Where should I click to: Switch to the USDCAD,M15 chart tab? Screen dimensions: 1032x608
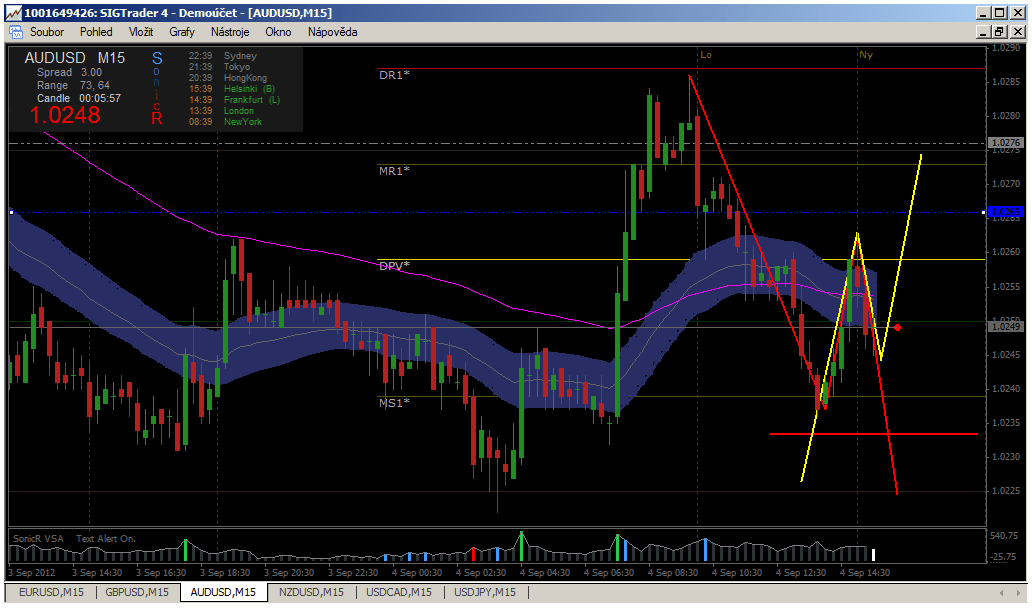click(399, 592)
